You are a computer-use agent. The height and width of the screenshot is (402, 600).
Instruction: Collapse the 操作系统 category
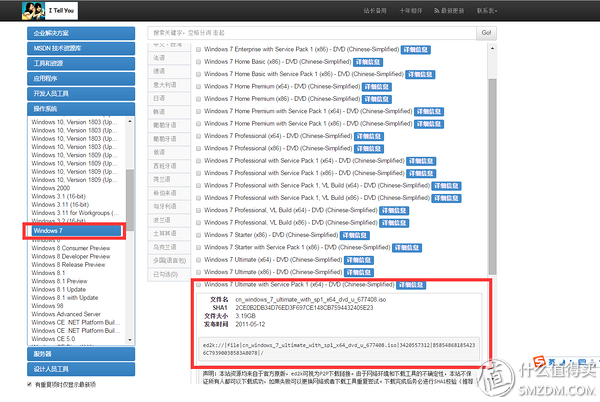click(x=81, y=109)
